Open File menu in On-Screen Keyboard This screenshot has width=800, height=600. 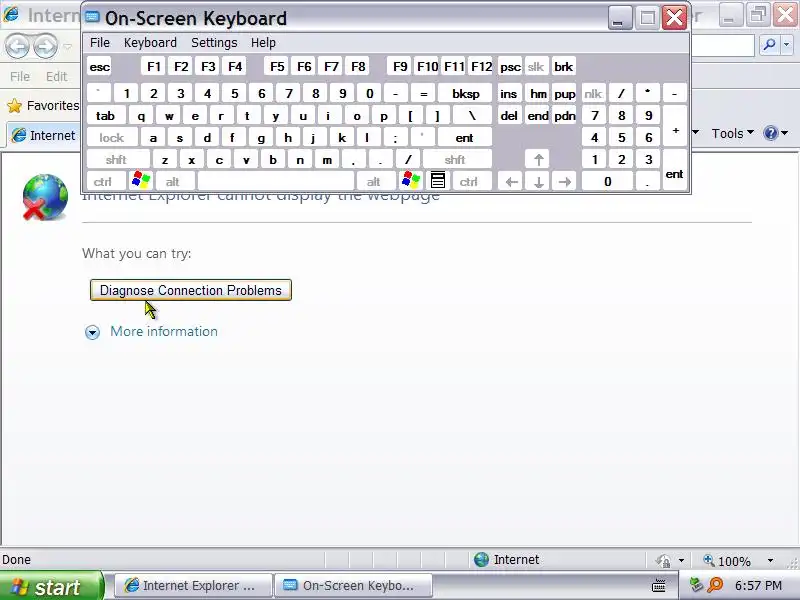99,43
